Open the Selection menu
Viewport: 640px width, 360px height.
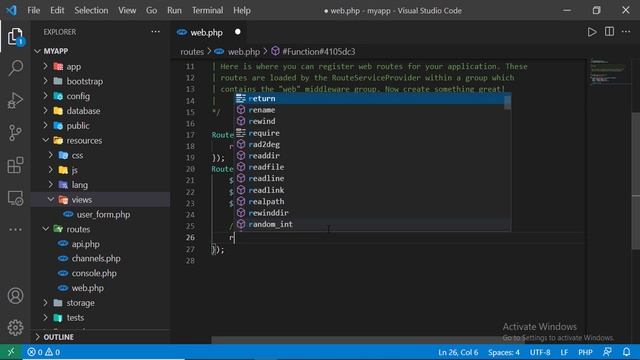tap(91, 10)
